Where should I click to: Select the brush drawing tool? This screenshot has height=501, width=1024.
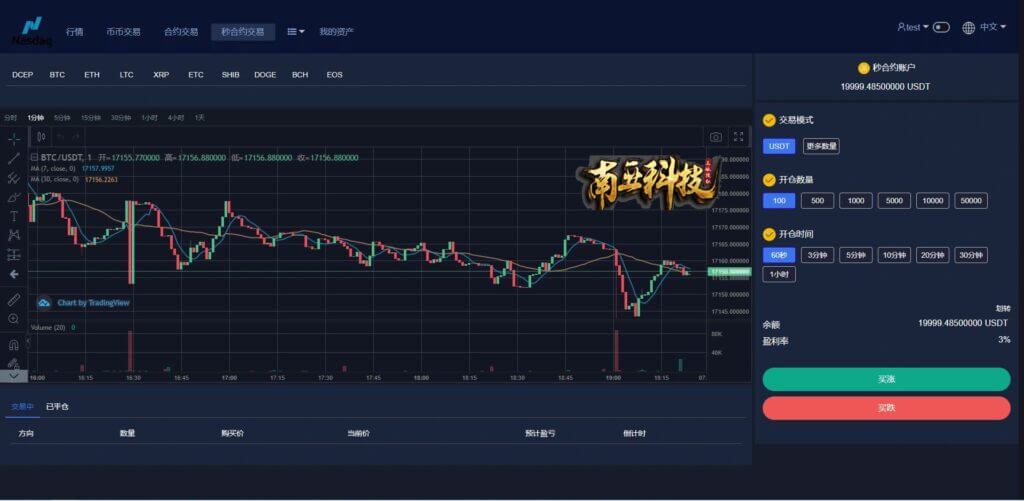point(14,197)
